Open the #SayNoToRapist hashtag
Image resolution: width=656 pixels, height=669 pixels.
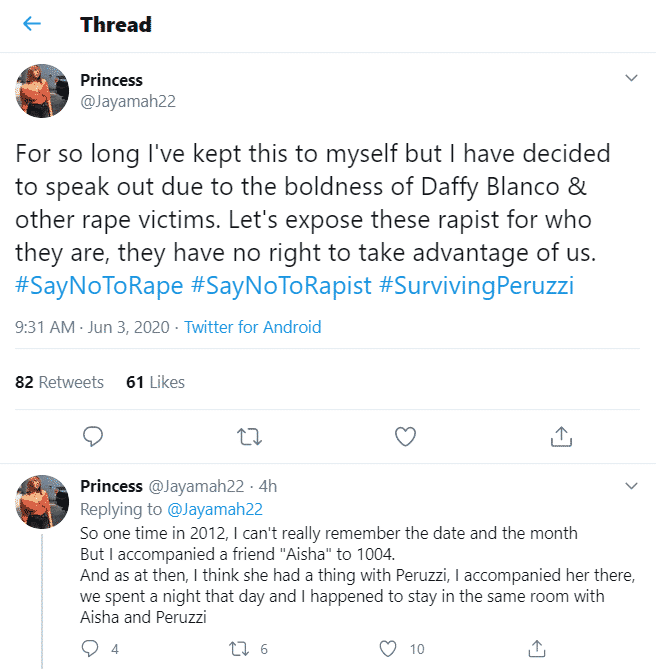pos(280,285)
